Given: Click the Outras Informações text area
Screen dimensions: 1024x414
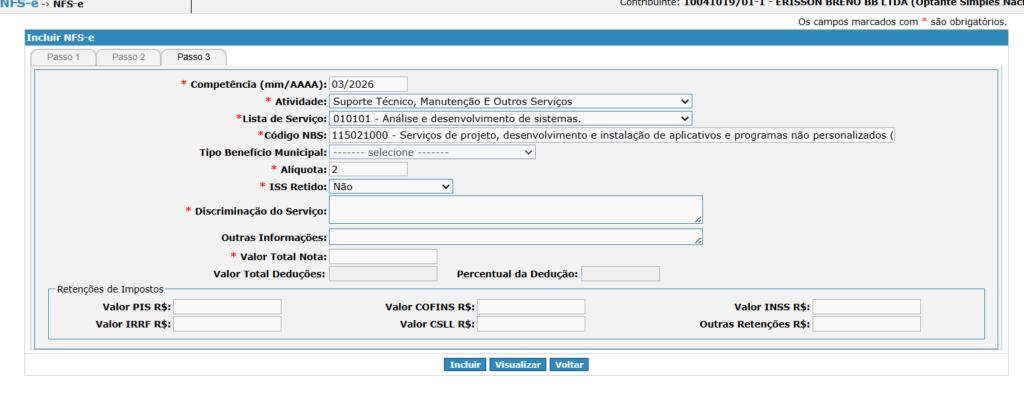Looking at the screenshot, I should tap(515, 237).
